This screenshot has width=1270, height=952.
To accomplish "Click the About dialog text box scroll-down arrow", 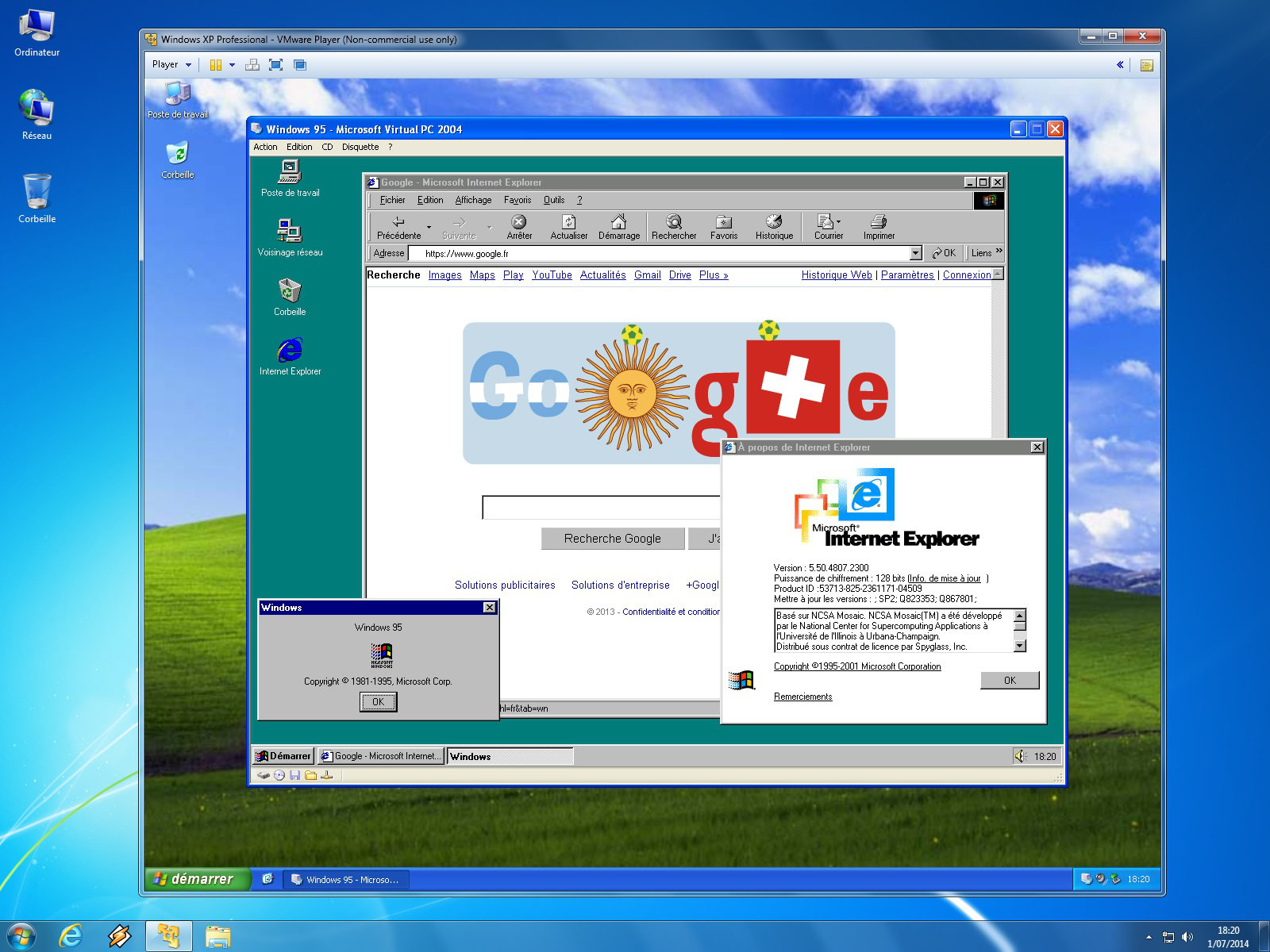I will (x=1020, y=646).
